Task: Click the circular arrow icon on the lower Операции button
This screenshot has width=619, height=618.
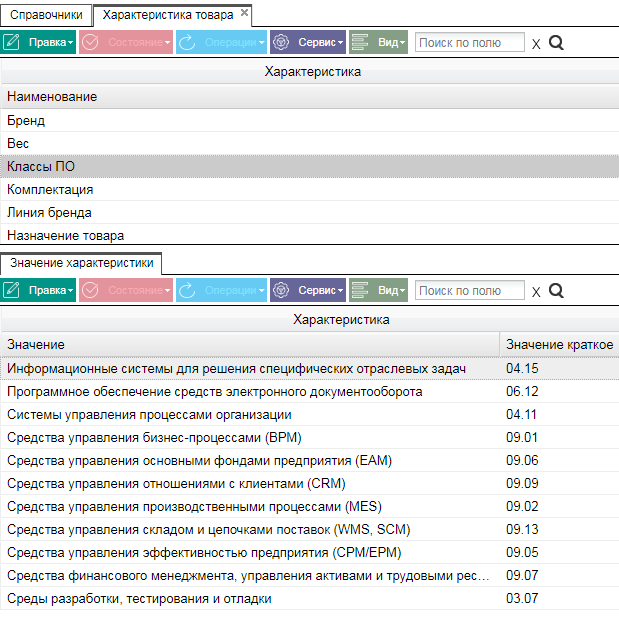Action: 187,290
